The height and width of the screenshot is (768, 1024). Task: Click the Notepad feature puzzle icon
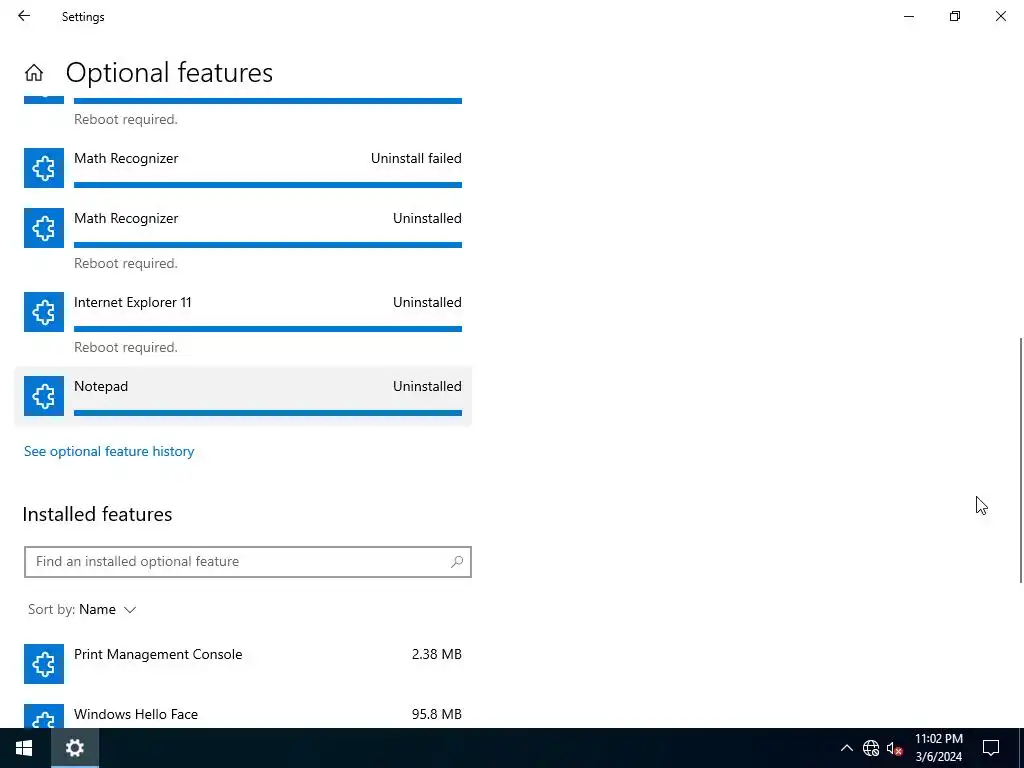(44, 396)
